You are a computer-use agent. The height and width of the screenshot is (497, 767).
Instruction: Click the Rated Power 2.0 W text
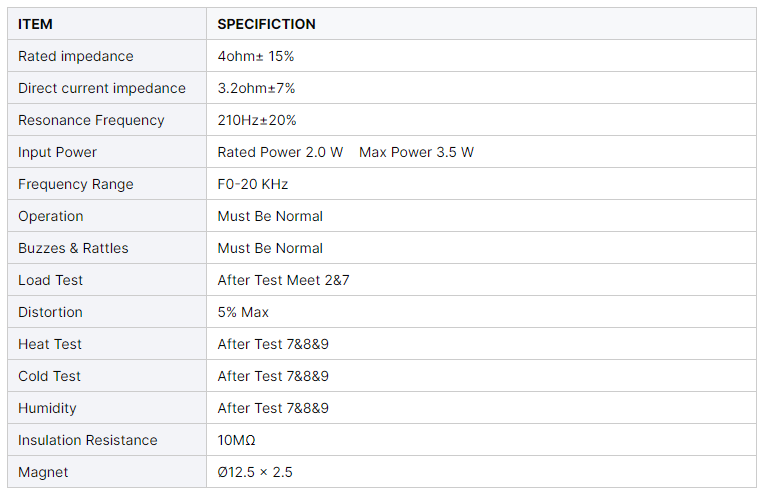pyautogui.click(x=280, y=152)
